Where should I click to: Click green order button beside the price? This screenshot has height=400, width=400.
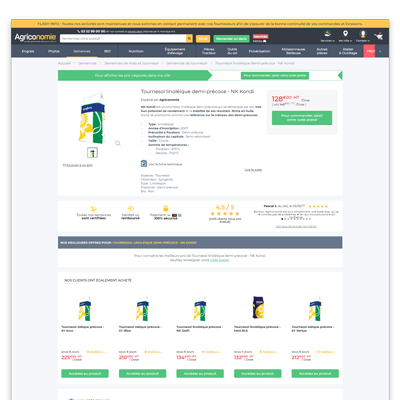(x=302, y=118)
